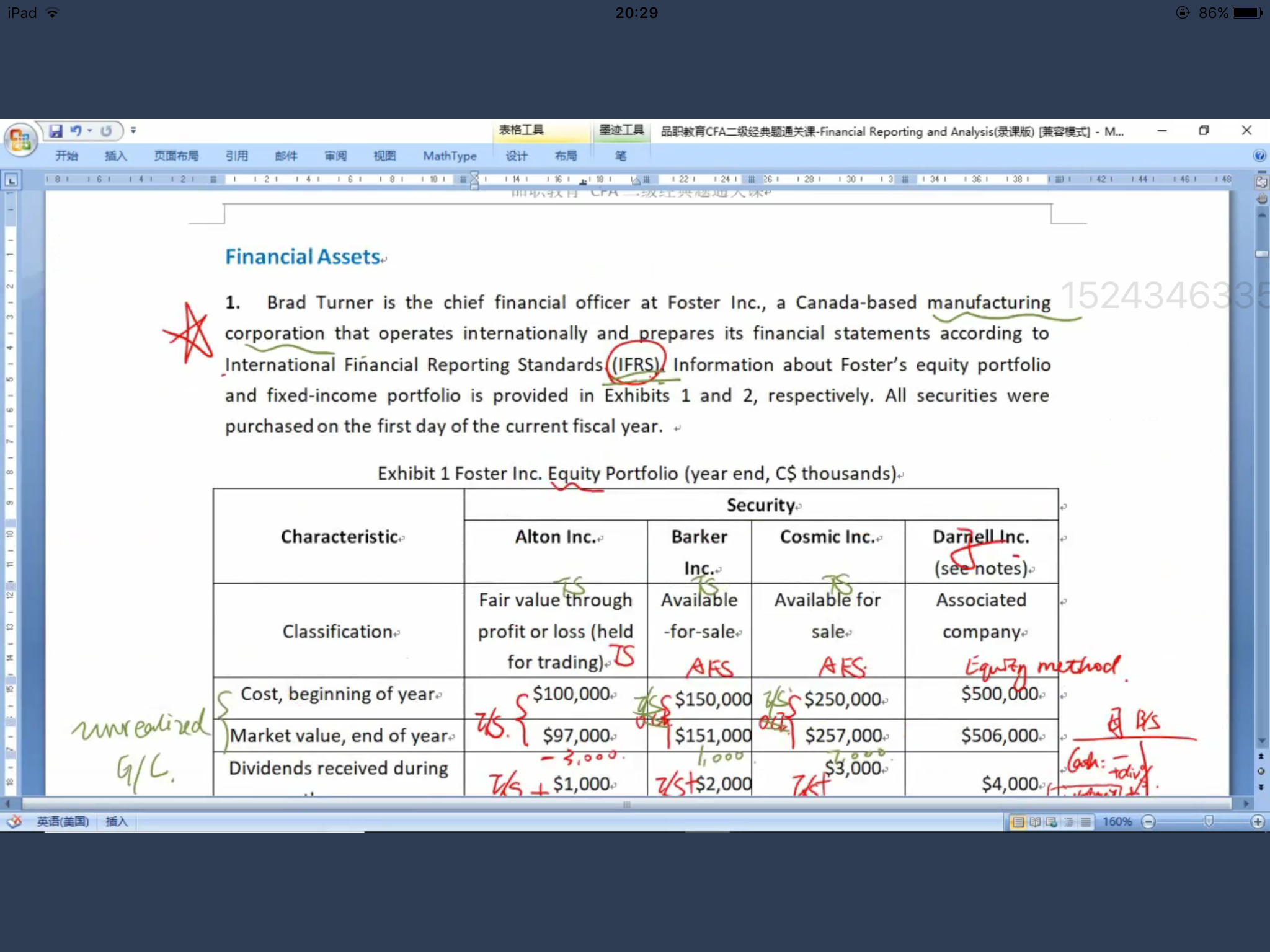Toggle the ruler view button above scrollbar
Screen dimensions: 1270x952
1261,182
